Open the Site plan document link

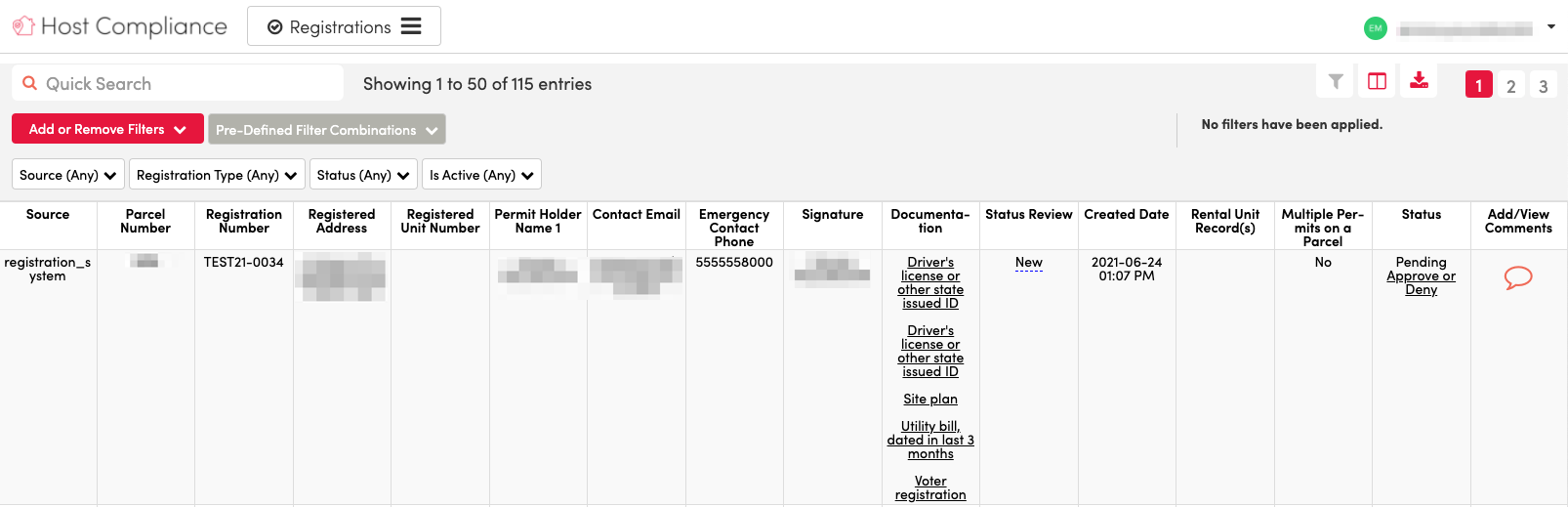click(x=930, y=399)
